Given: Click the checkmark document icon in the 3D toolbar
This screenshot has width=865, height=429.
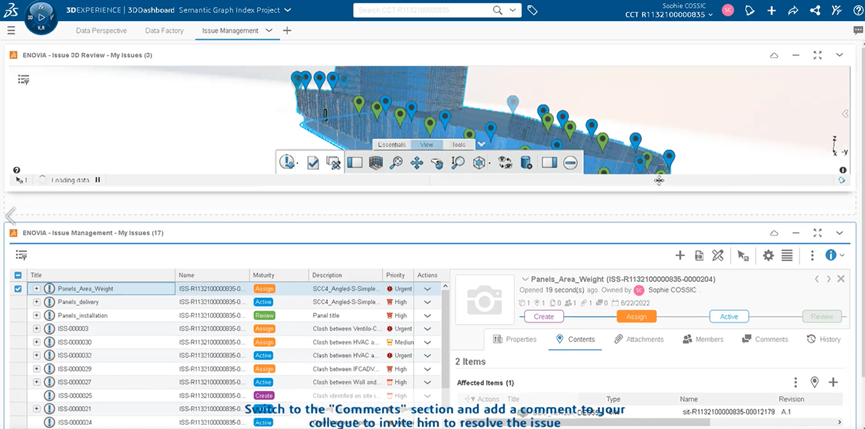Looking at the screenshot, I should coord(313,163).
